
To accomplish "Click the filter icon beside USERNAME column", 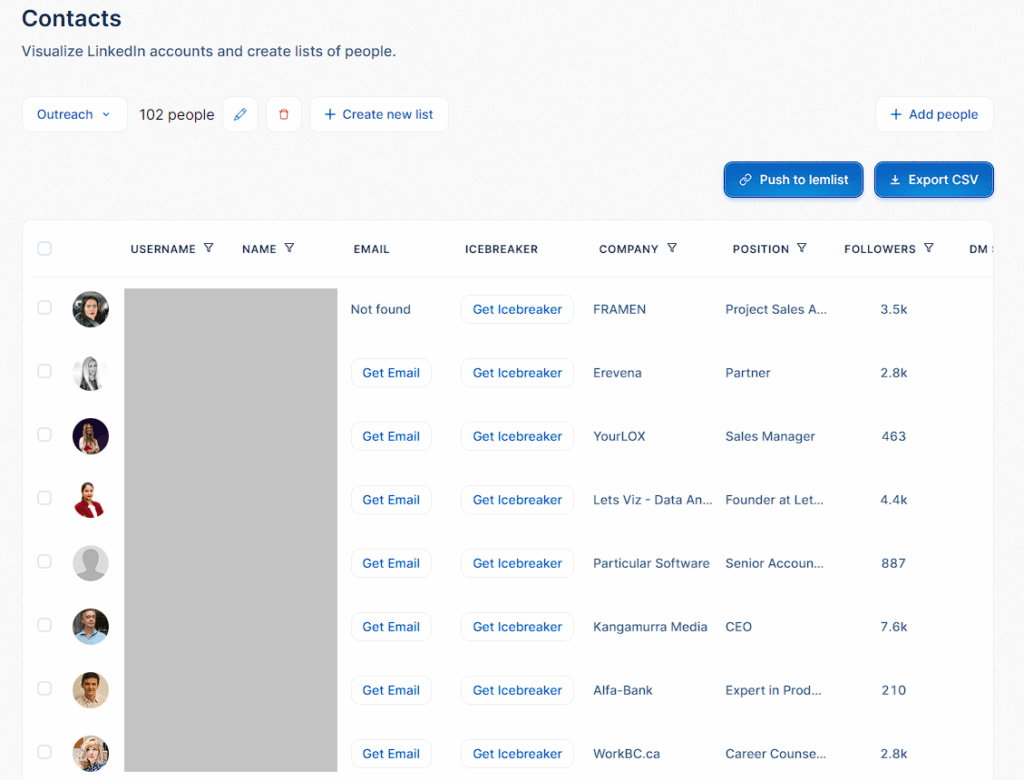I will tap(209, 248).
